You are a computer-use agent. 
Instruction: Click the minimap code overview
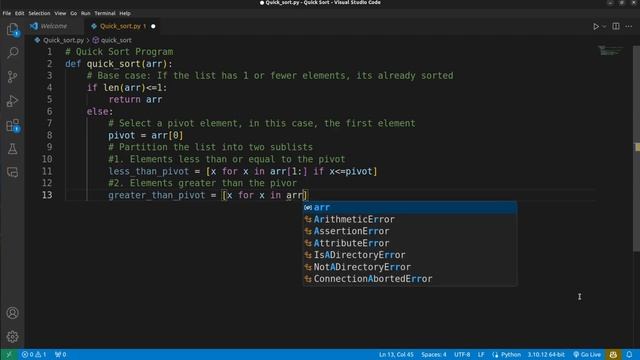pos(610,51)
